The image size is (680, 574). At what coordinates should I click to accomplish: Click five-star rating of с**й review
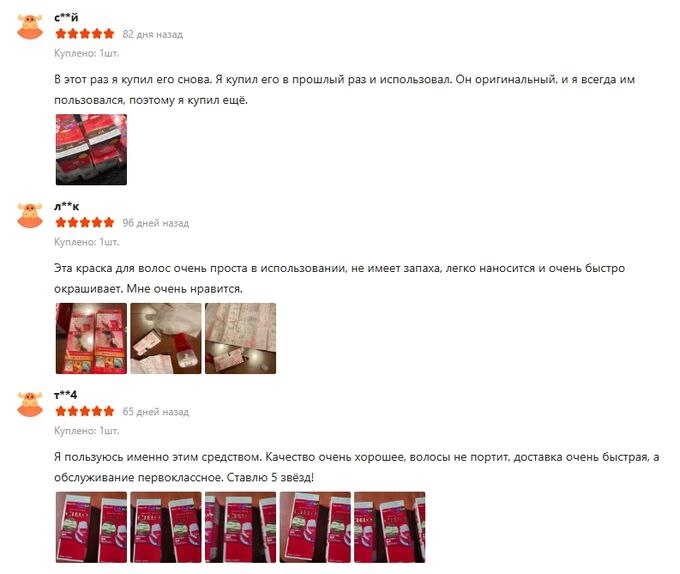(x=85, y=34)
